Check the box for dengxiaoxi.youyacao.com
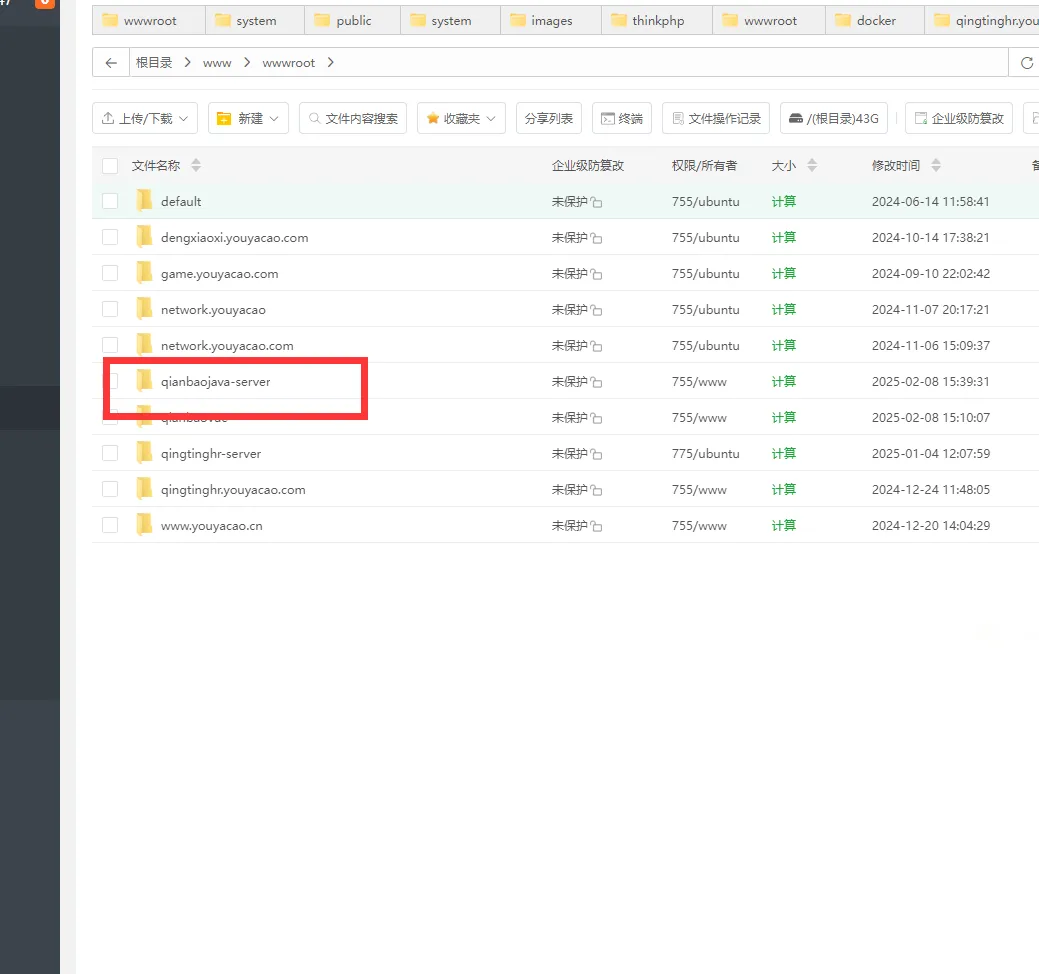1039x974 pixels. tap(110, 237)
